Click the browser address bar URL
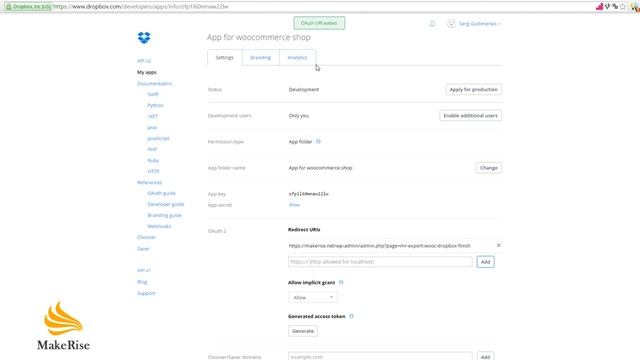Viewport: 640px width, 360px height. point(141,7)
